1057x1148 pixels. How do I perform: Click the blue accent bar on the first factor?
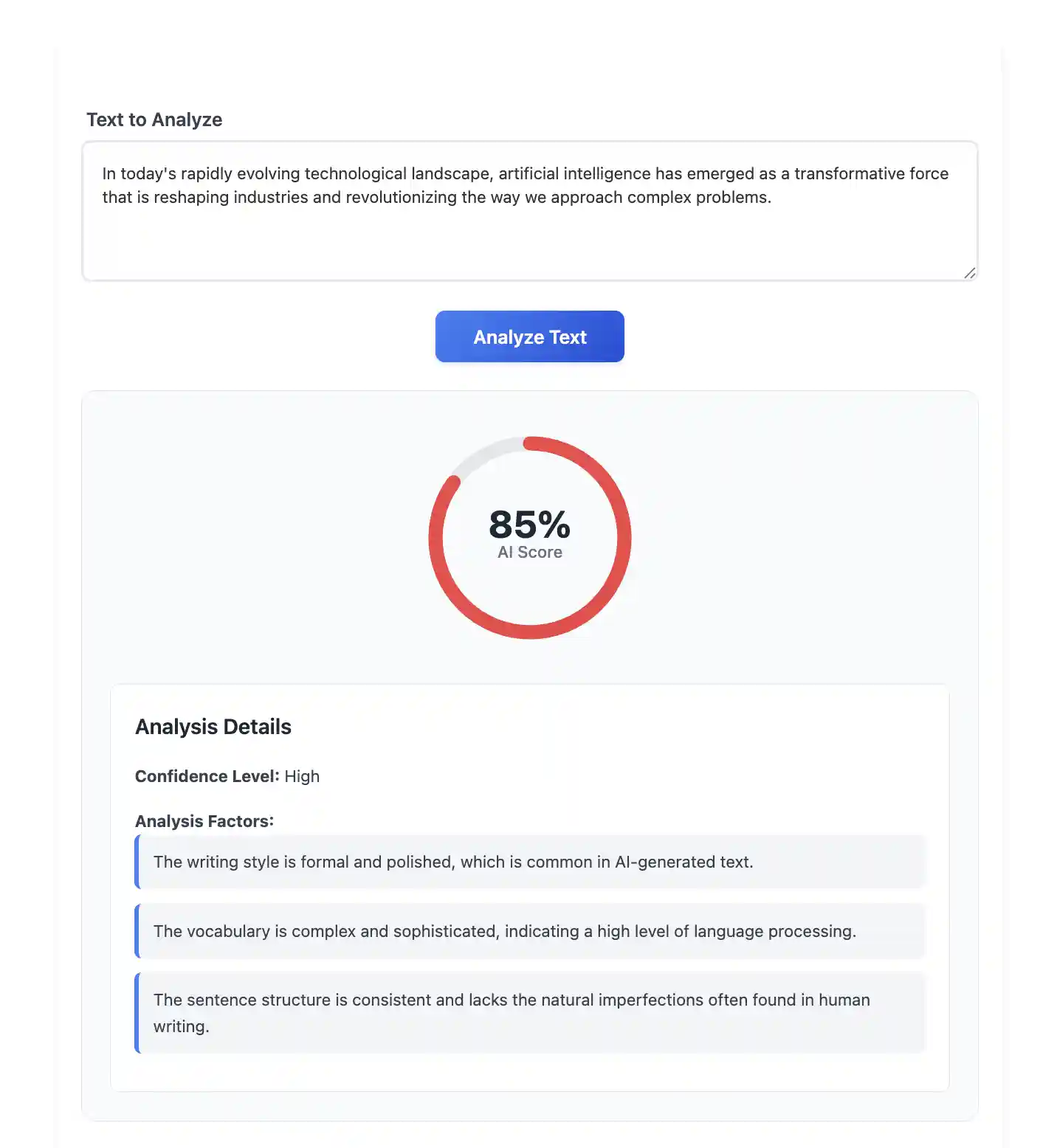[137, 862]
